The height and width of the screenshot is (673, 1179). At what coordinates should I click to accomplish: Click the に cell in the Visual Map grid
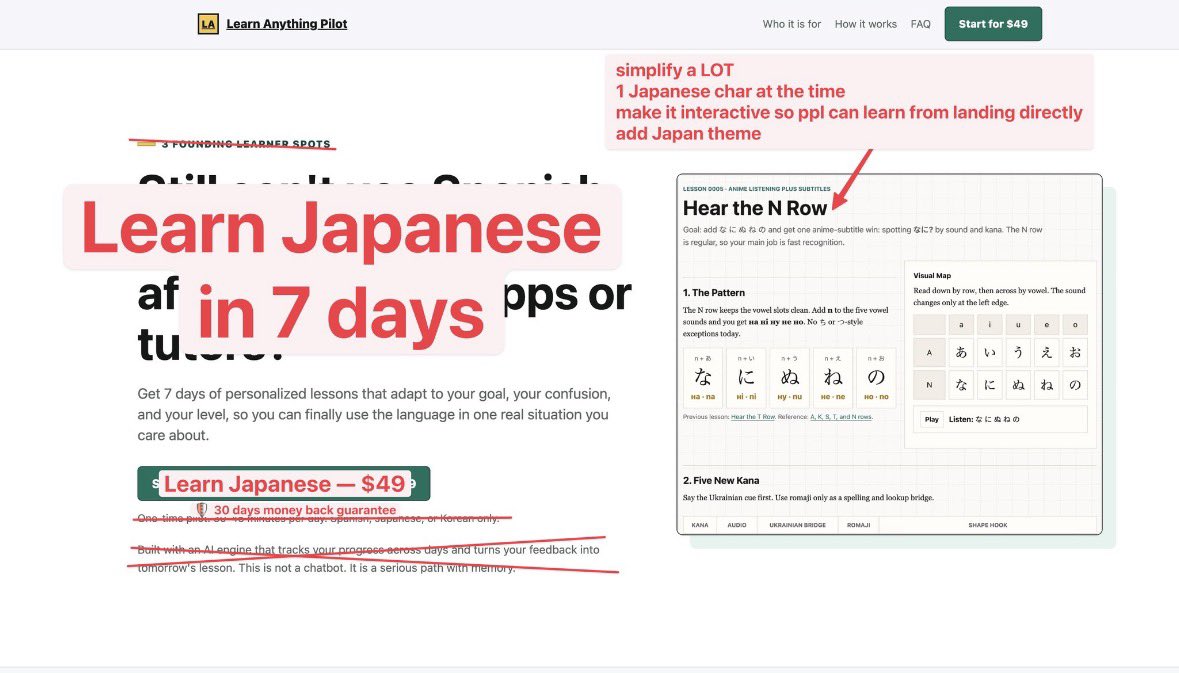(990, 385)
